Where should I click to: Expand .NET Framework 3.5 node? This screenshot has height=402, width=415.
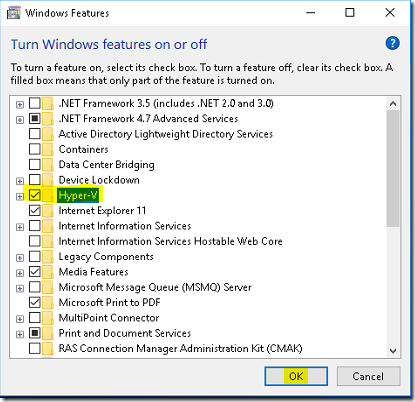[20, 105]
